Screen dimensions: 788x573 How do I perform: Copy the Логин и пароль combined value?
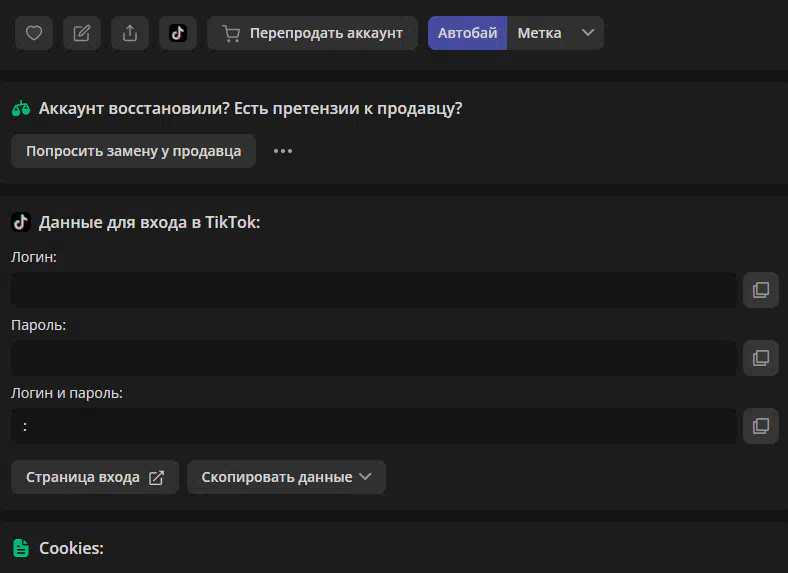tap(760, 426)
